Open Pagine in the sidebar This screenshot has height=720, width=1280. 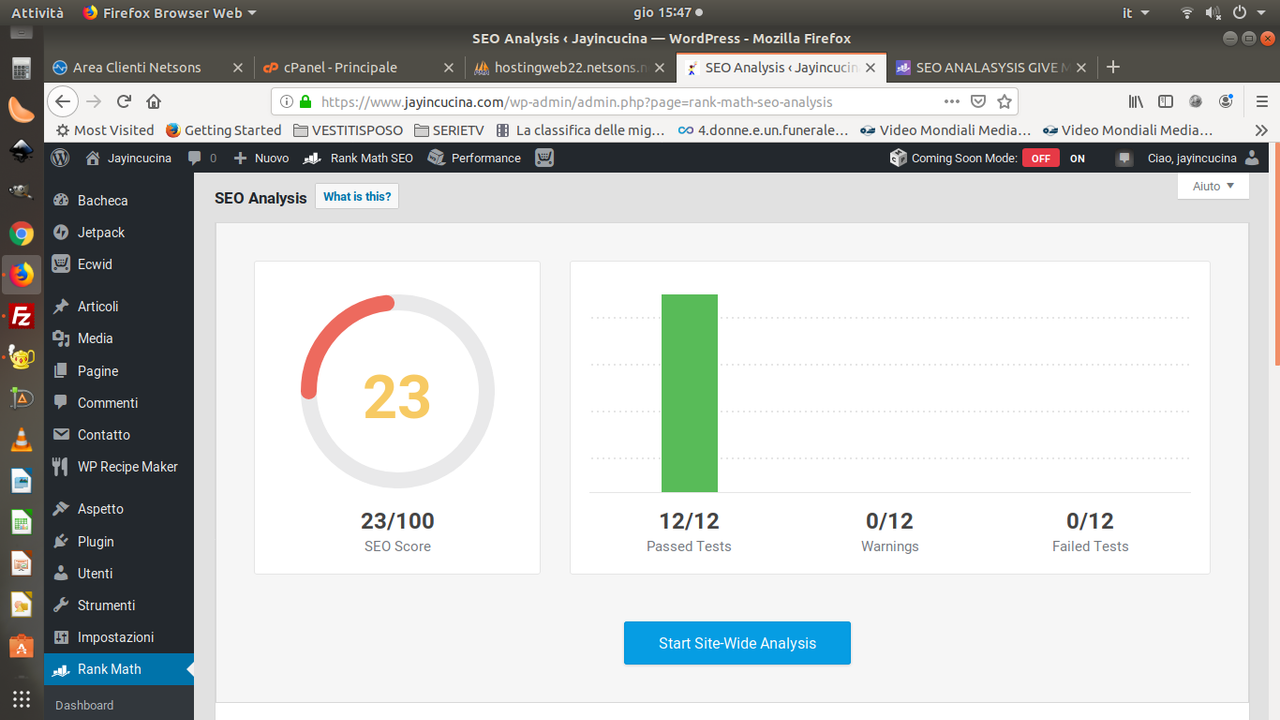(x=98, y=370)
